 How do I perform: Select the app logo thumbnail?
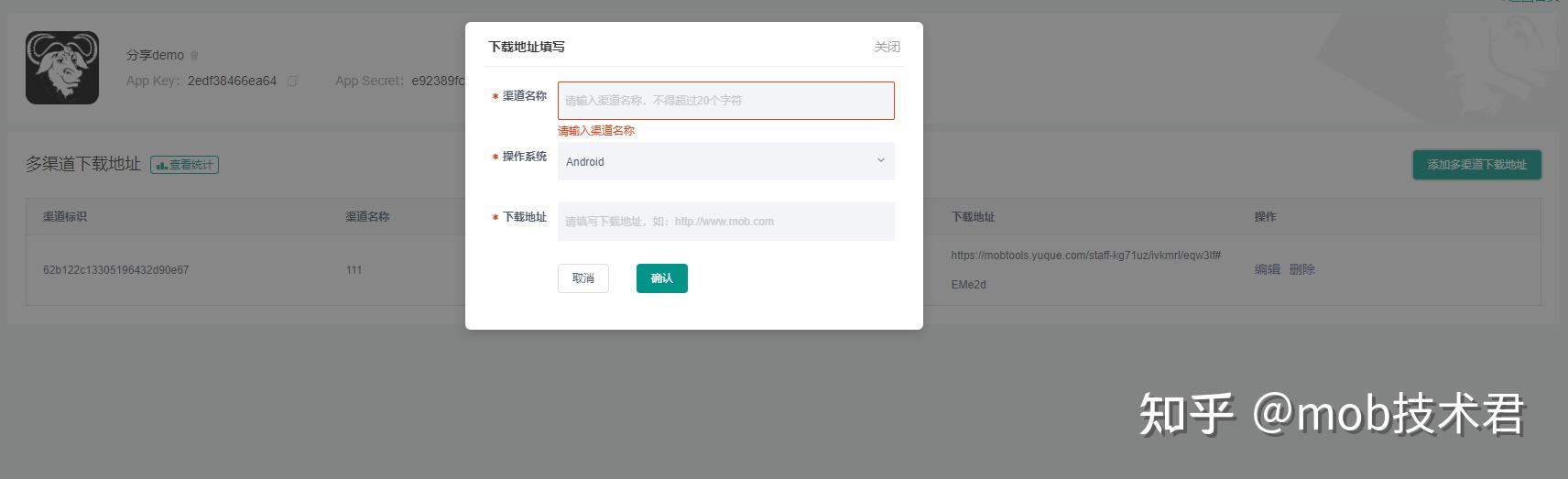pyautogui.click(x=62, y=68)
